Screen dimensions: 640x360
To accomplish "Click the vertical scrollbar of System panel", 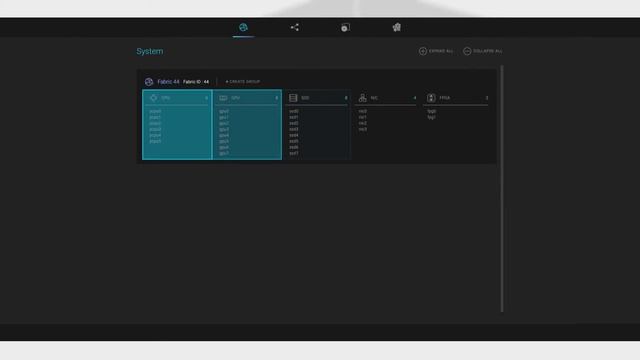I will point(502,189).
